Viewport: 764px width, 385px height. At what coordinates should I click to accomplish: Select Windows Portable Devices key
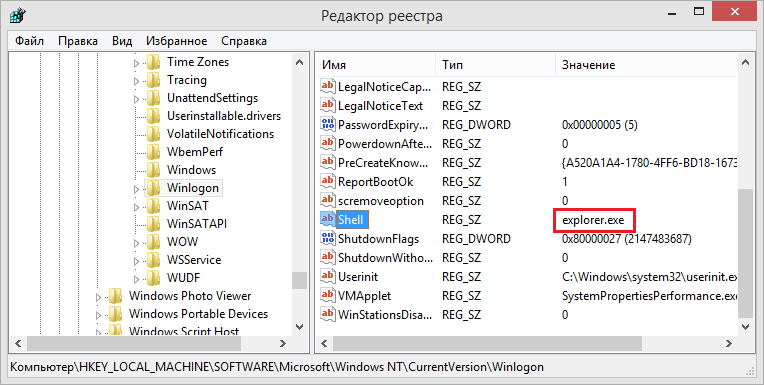point(198,314)
